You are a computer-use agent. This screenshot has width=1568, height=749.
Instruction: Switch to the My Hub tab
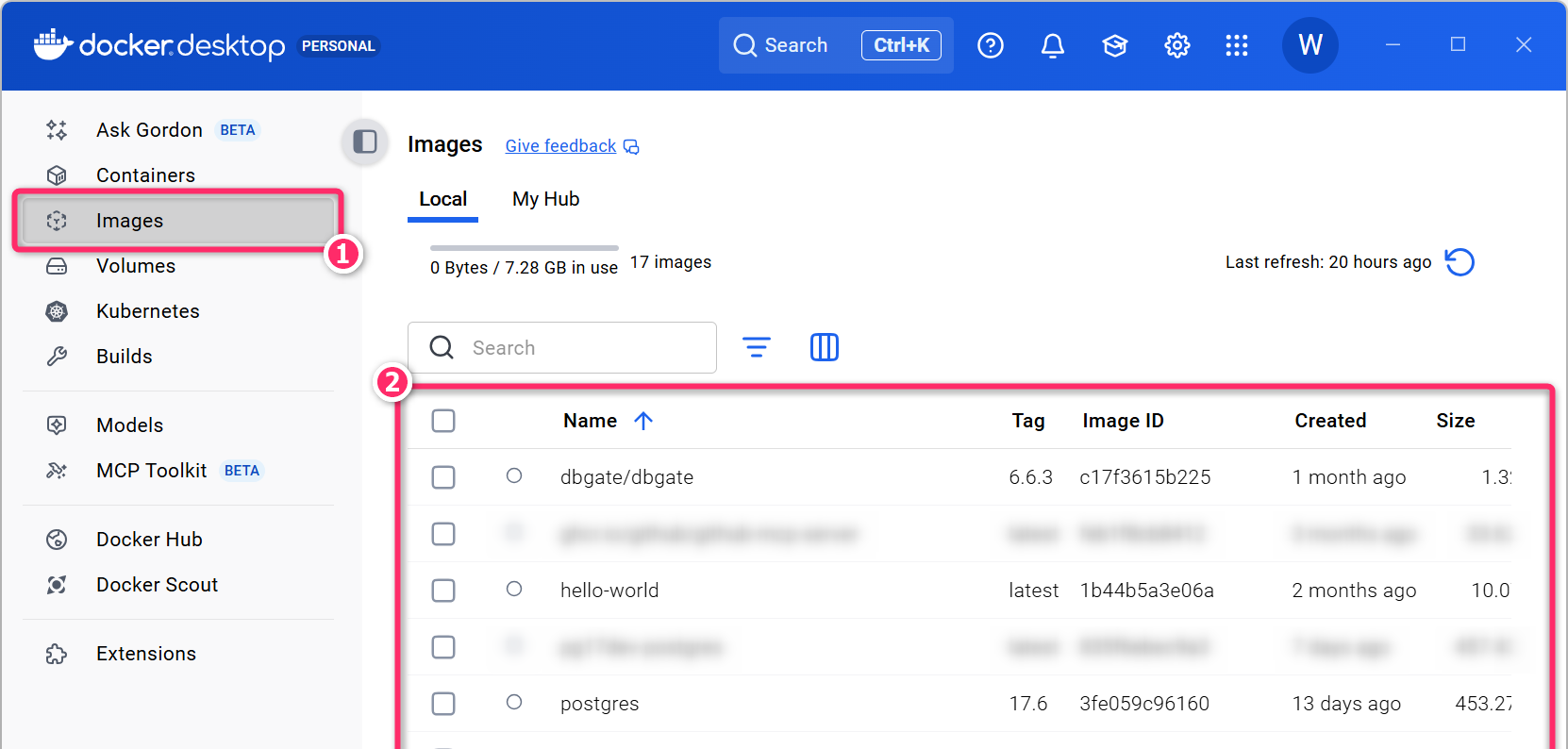point(545,199)
